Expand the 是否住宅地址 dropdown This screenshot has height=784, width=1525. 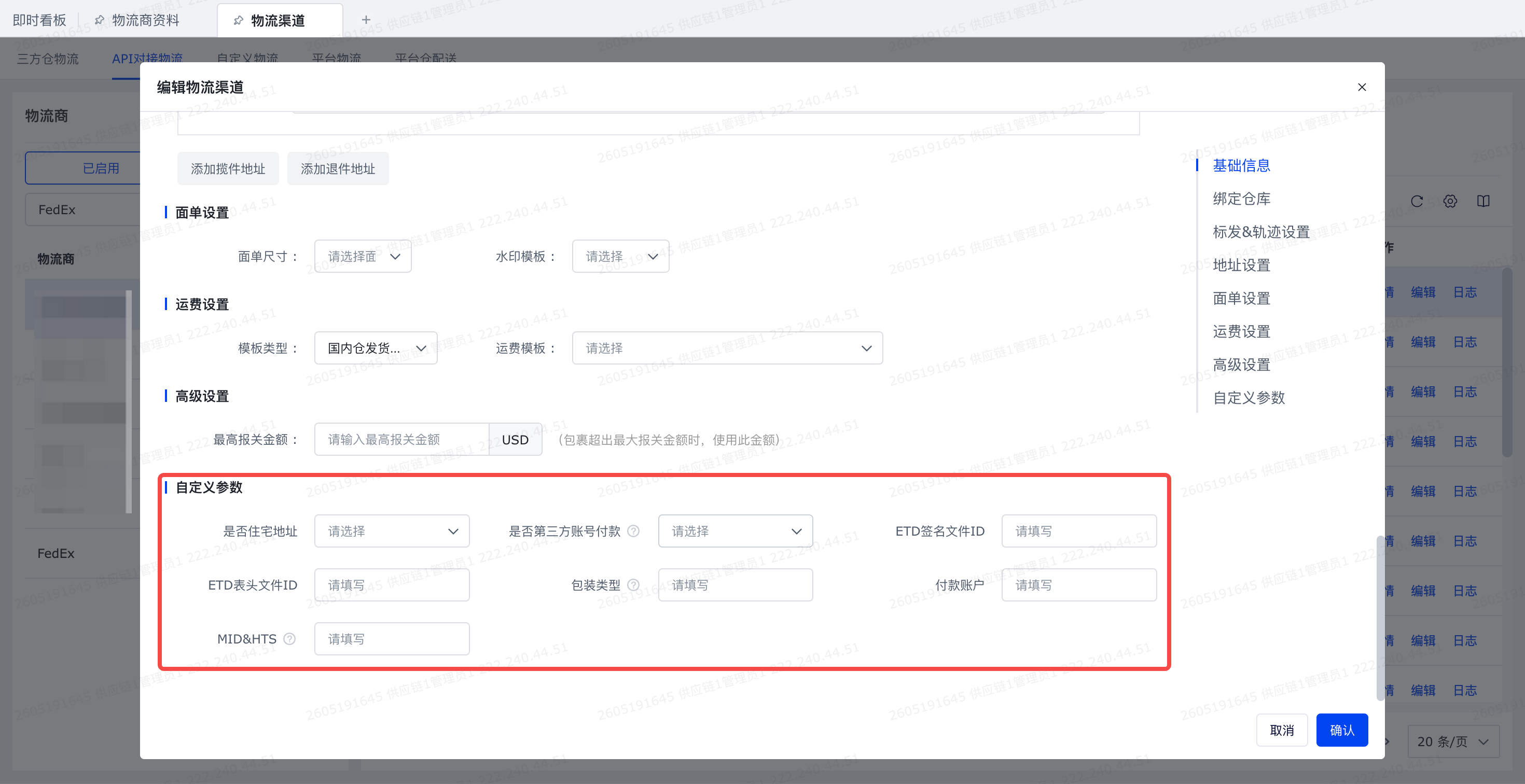pos(392,531)
